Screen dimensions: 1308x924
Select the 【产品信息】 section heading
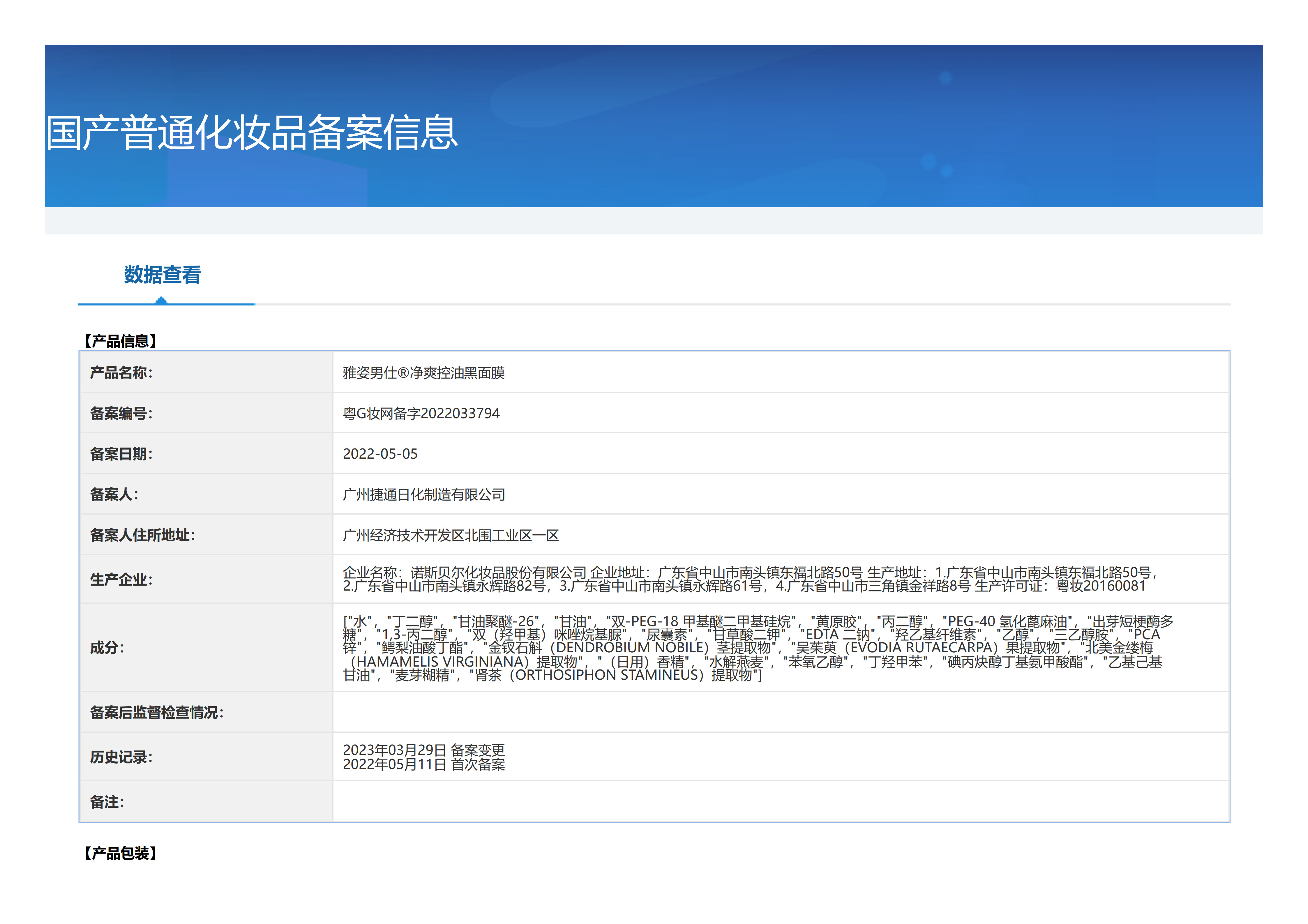pos(120,341)
